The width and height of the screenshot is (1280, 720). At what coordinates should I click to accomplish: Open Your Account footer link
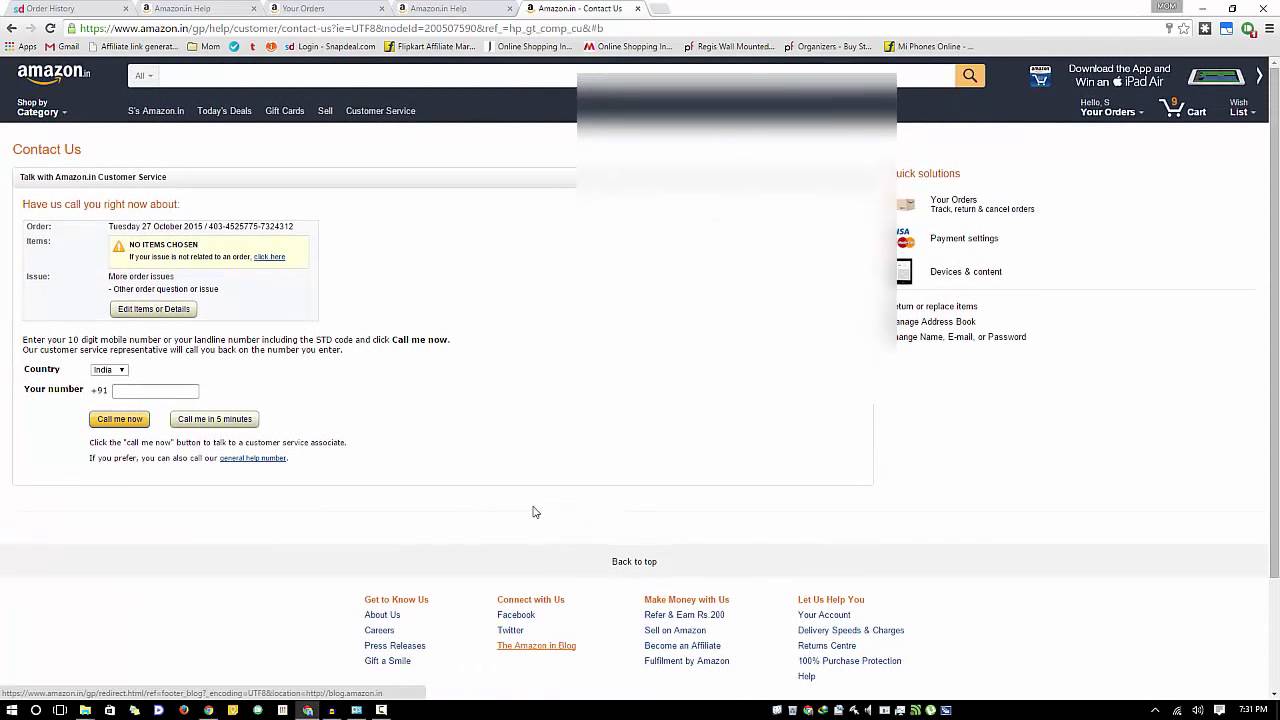coord(824,615)
